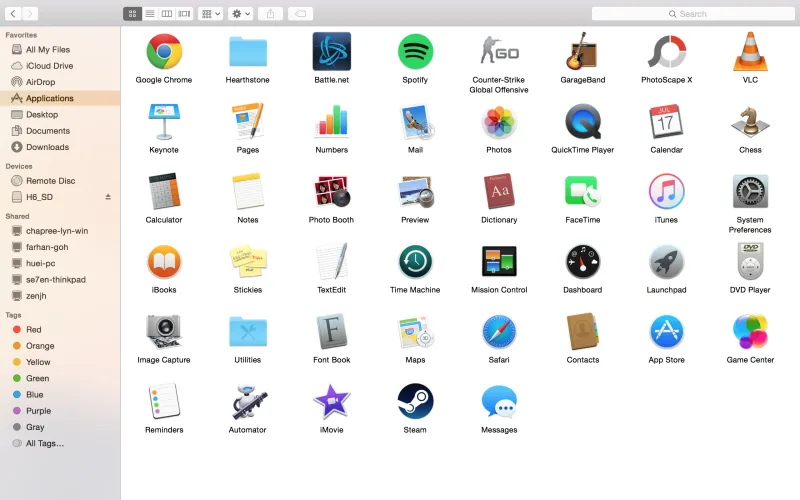Image resolution: width=800 pixels, height=500 pixels.
Task: Open AirDrop from the sidebar
Action: coord(60,82)
